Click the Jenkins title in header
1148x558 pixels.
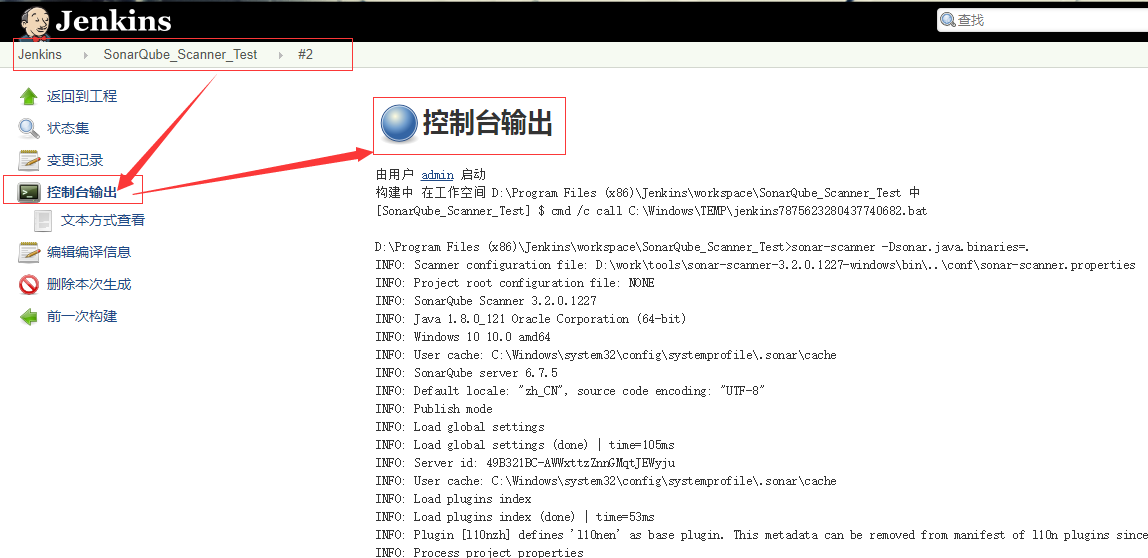(113, 21)
